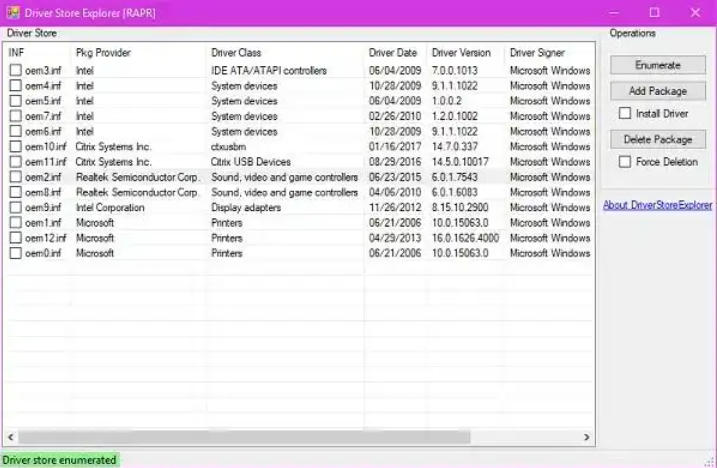This screenshot has width=717, height=468.
Task: Sort by the INF column header
Action: coord(35,52)
